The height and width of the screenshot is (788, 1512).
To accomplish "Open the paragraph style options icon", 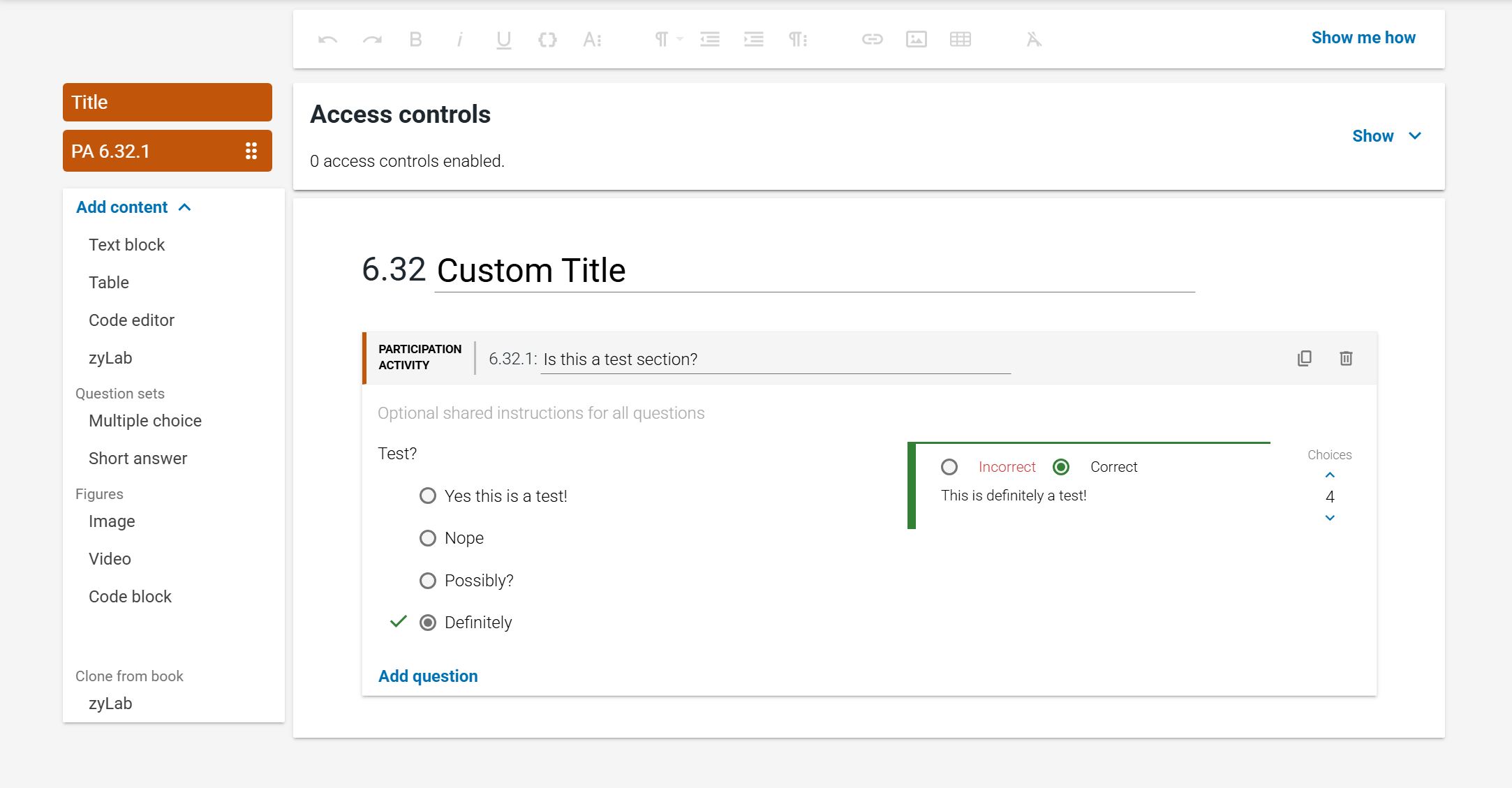I will pos(798,40).
